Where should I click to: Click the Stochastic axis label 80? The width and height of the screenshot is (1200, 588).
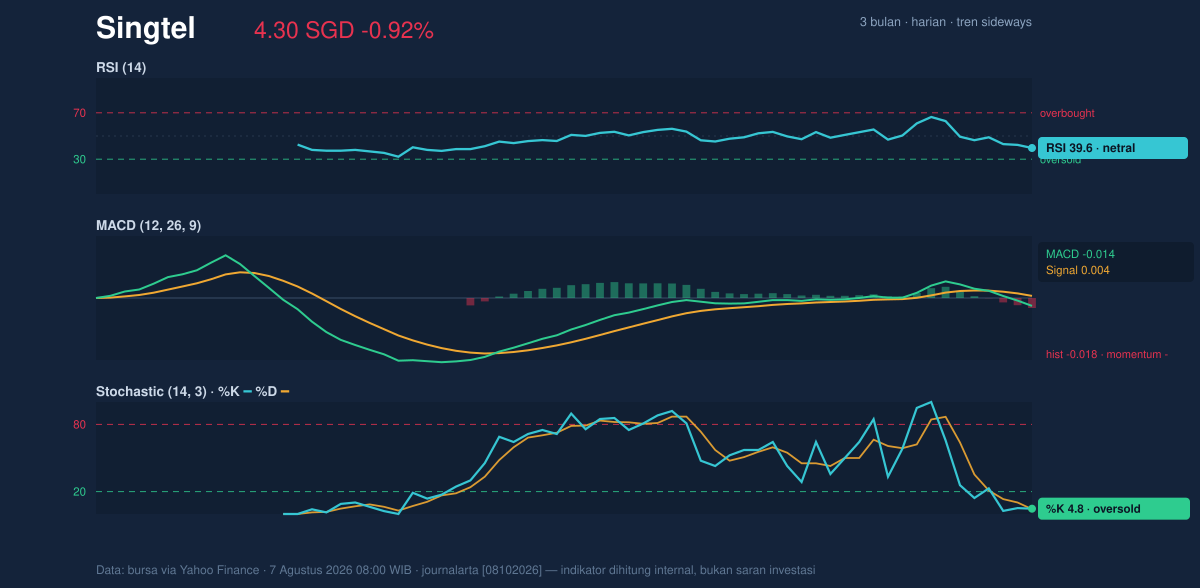(x=79, y=425)
